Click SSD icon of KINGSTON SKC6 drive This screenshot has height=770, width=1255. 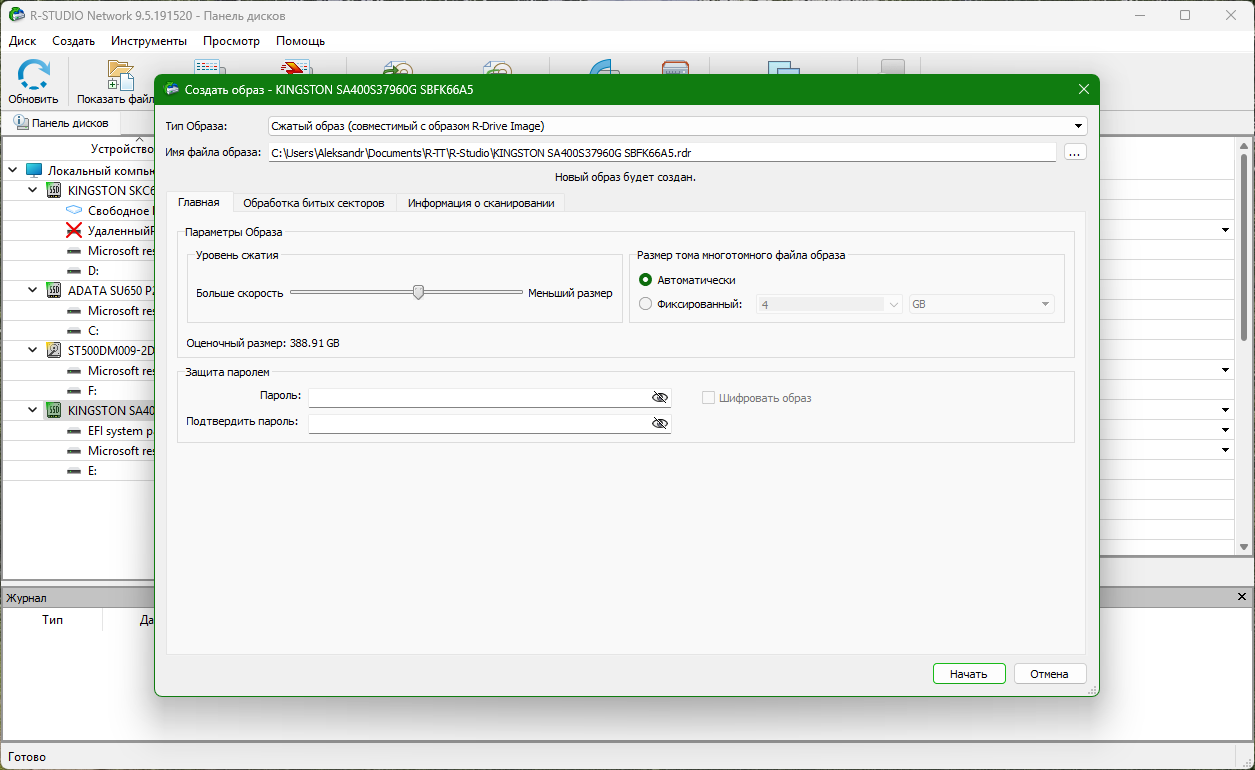click(54, 191)
